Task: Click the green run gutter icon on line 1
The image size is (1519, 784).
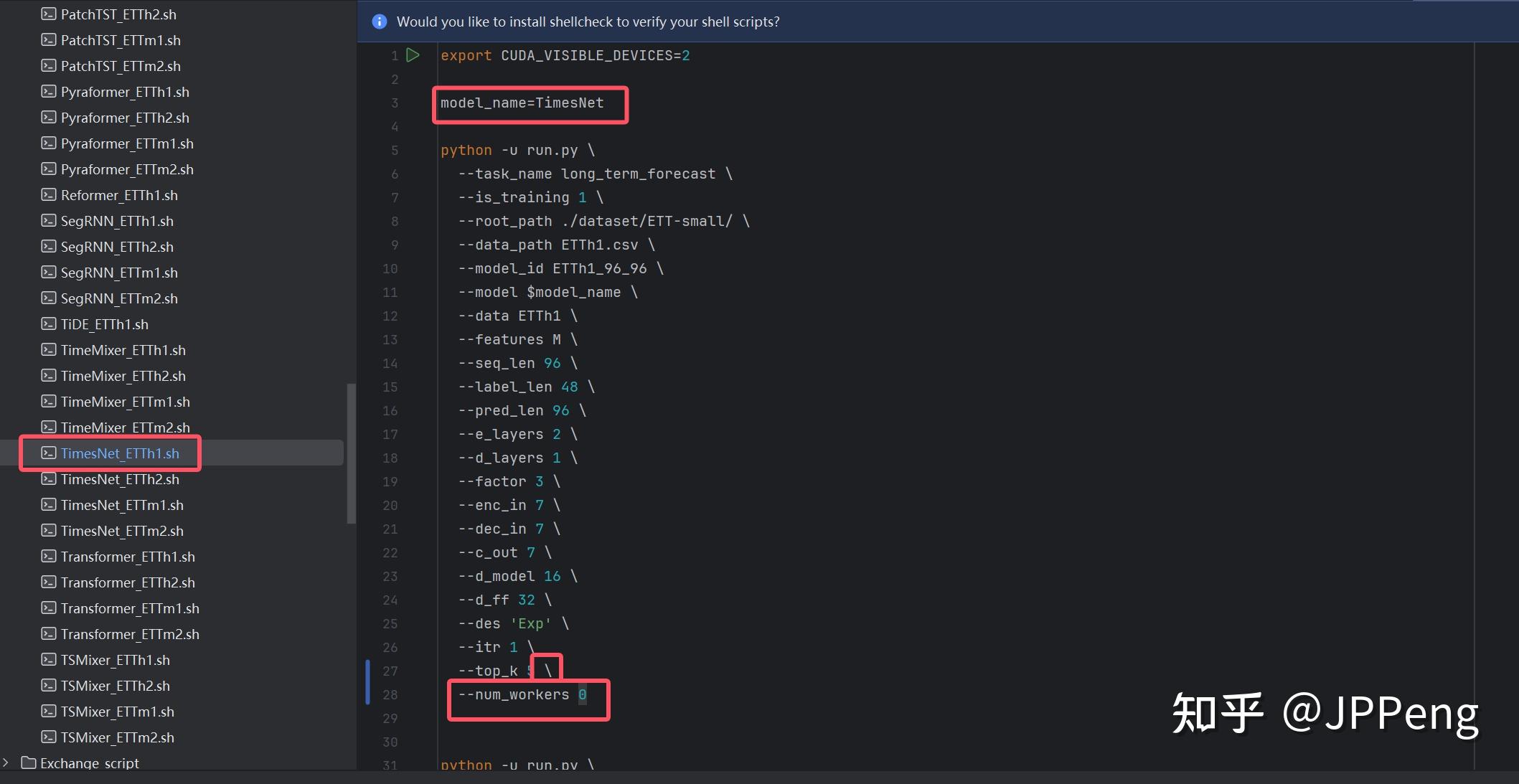Action: coord(413,55)
